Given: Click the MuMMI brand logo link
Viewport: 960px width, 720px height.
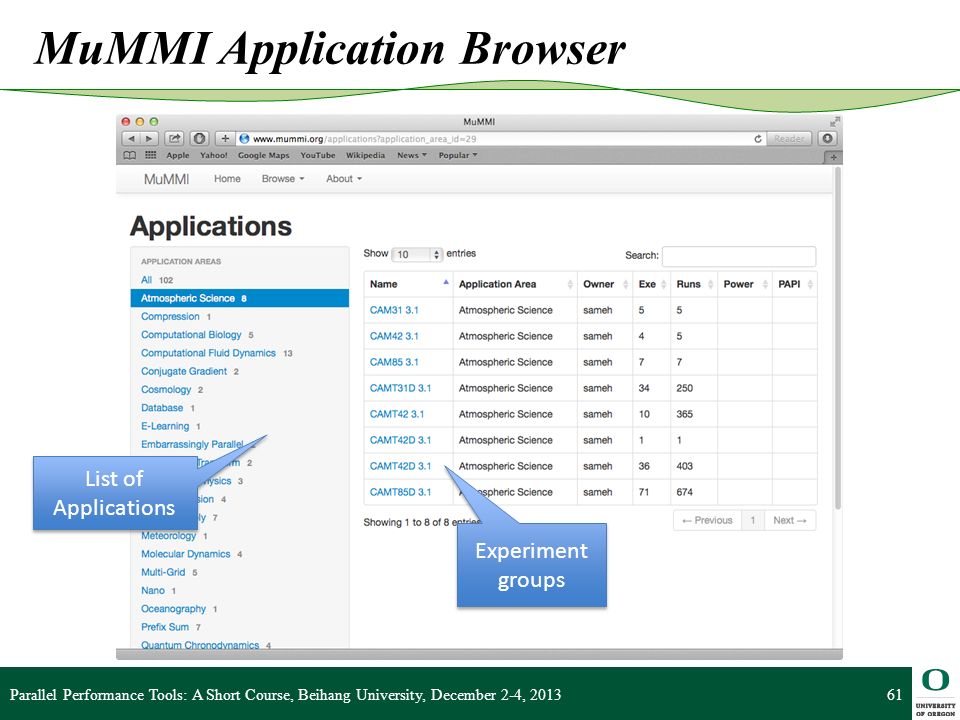Looking at the screenshot, I should [167, 179].
